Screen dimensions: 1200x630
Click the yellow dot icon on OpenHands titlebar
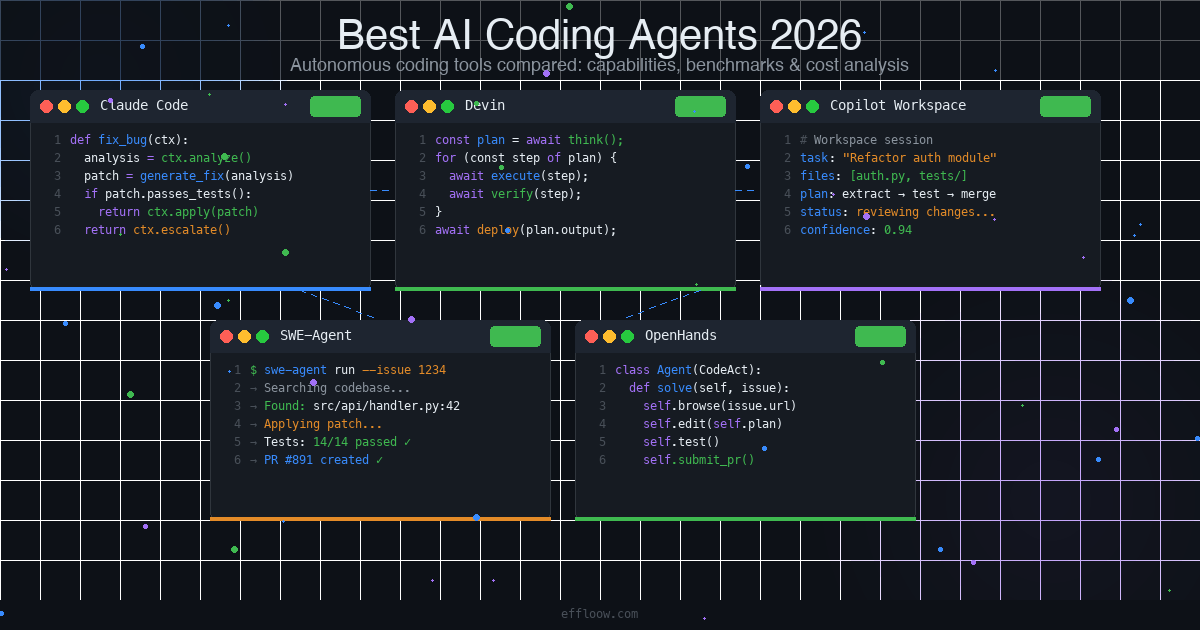click(x=607, y=336)
